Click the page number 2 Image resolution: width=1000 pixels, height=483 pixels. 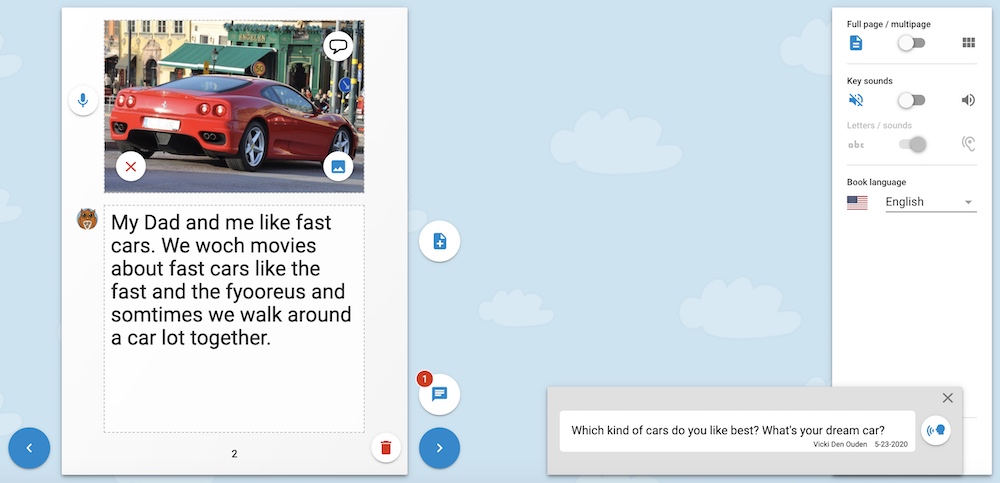point(234,454)
